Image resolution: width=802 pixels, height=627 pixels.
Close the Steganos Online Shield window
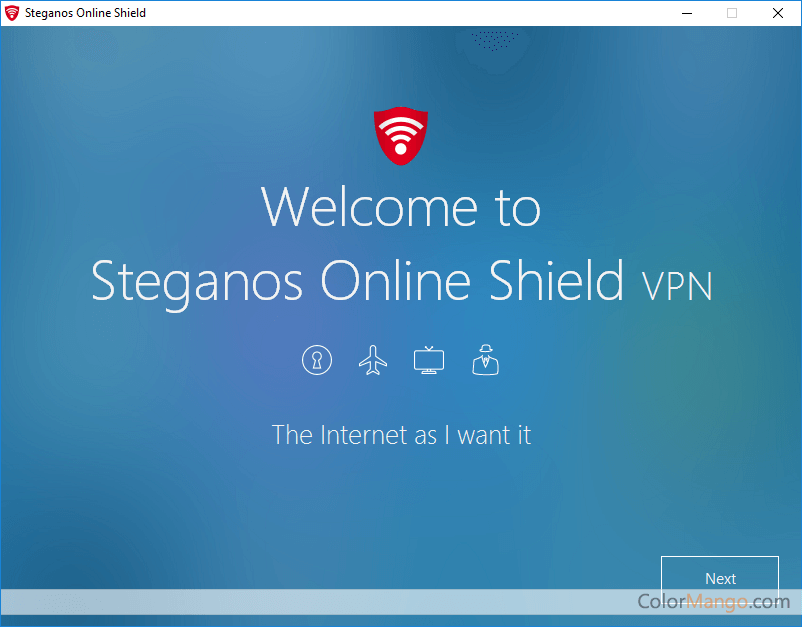777,13
